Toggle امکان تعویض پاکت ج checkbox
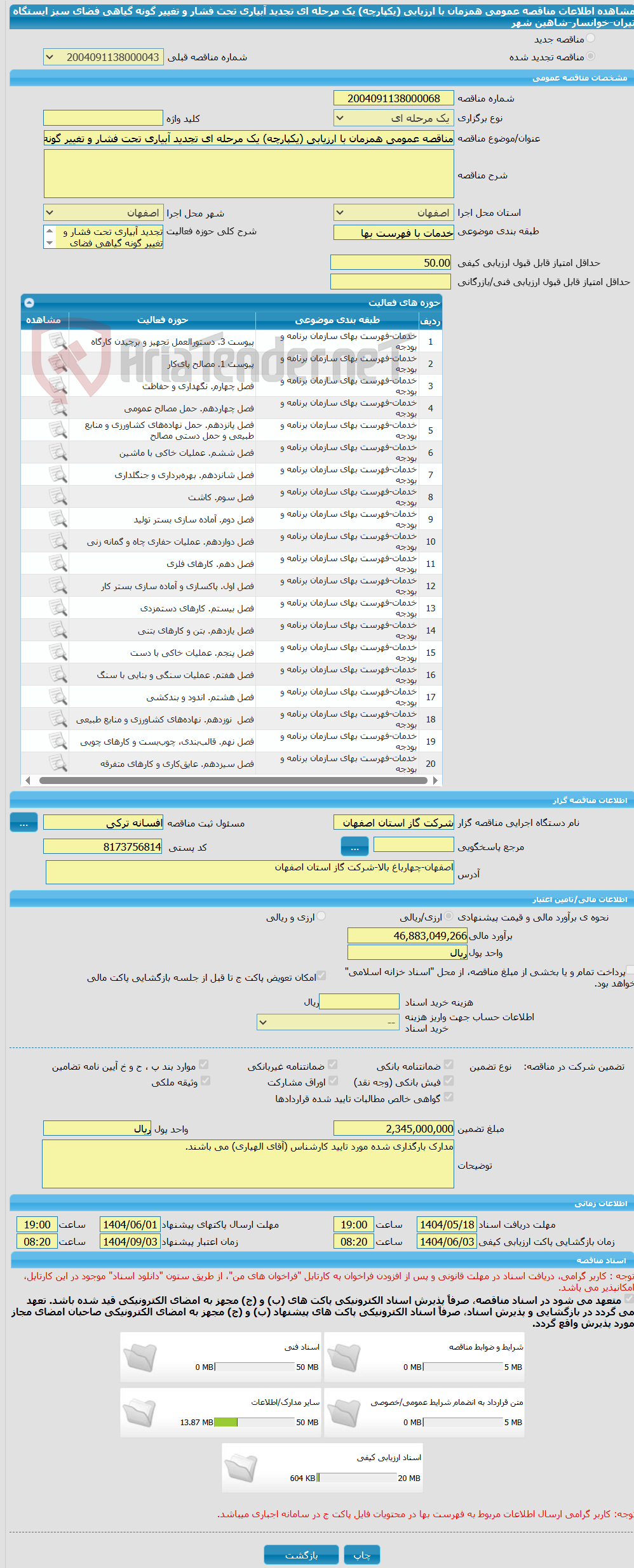634x1568 pixels. tap(321, 976)
